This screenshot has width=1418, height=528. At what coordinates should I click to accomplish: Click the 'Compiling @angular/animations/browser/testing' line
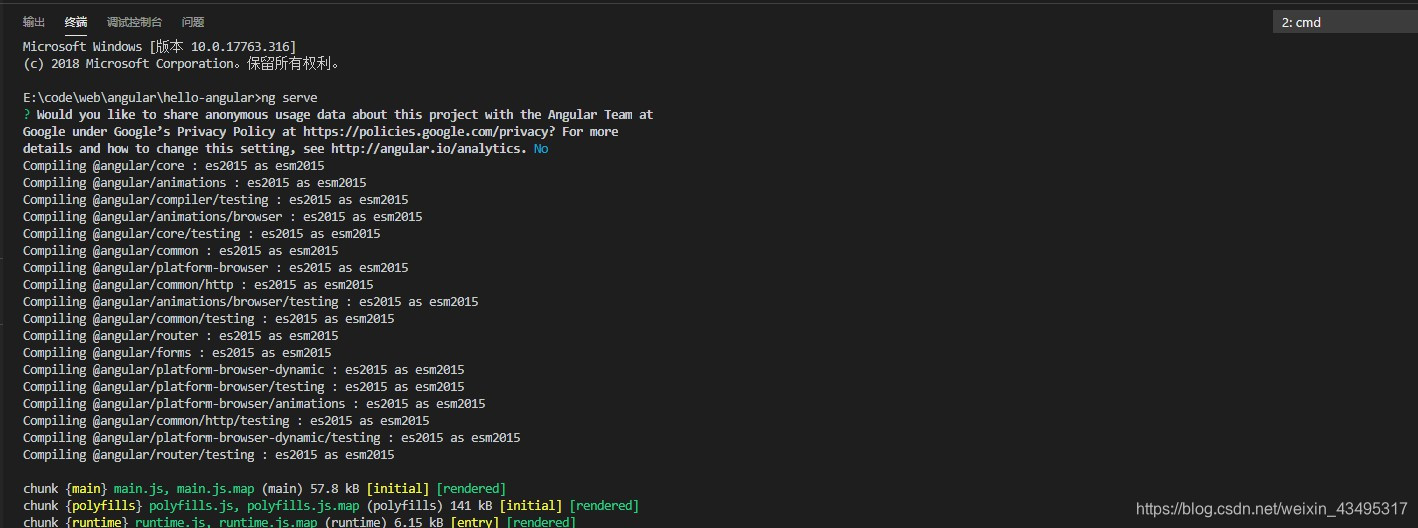point(251,302)
